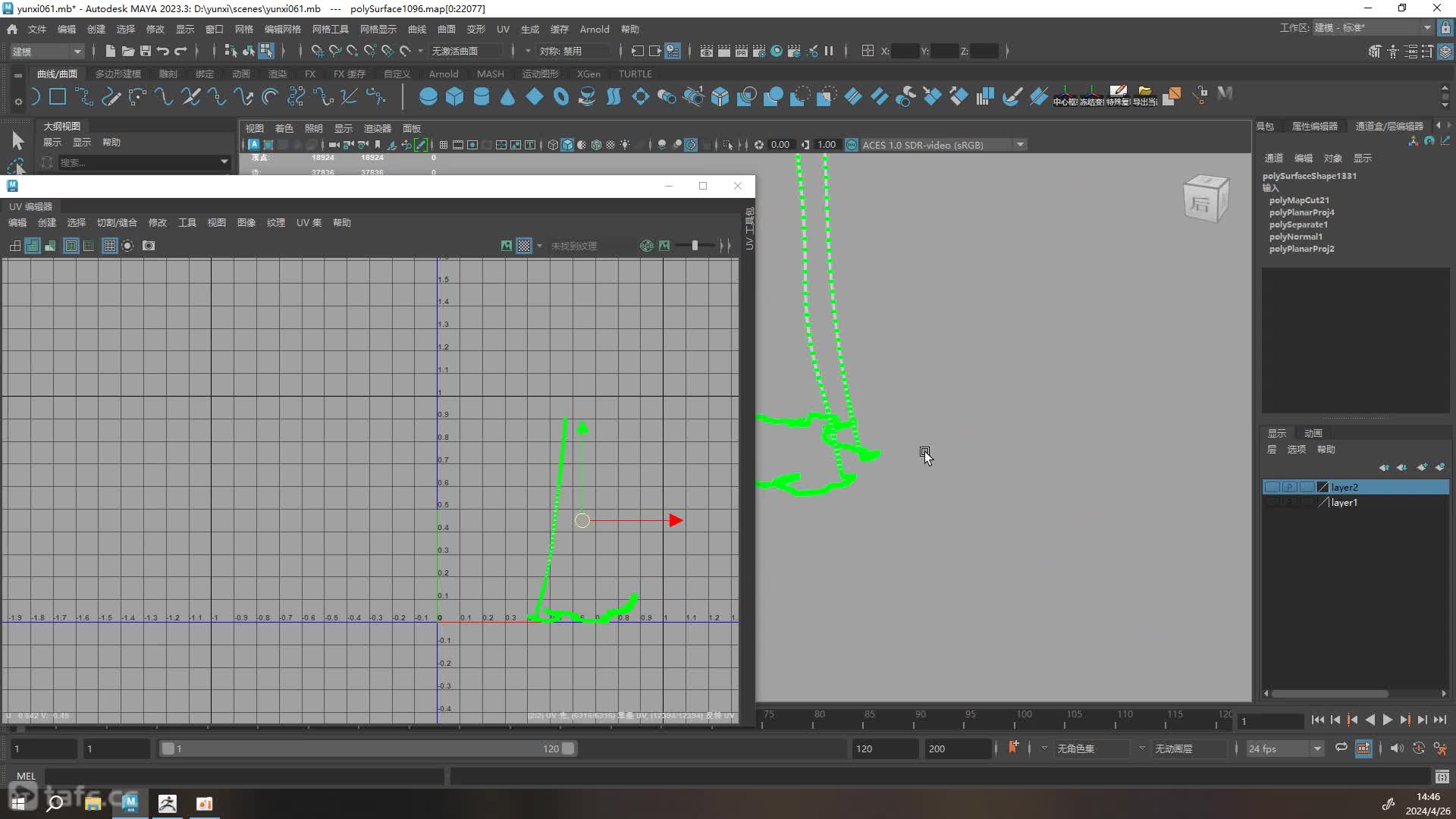Image resolution: width=1456 pixels, height=819 pixels.
Task: Open the 文件 menu in main menu bar
Action: [37, 29]
